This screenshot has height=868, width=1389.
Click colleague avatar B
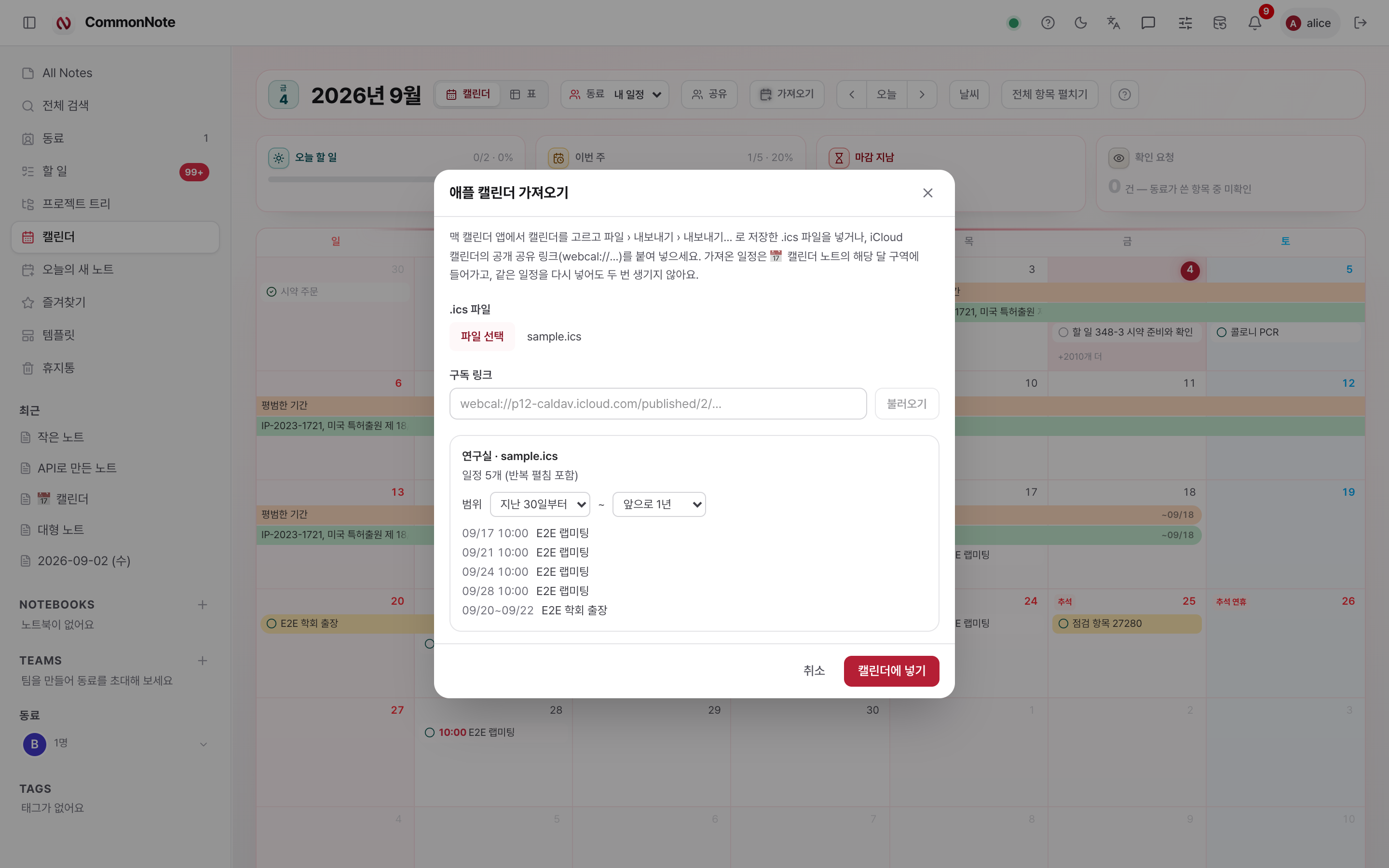(34, 744)
